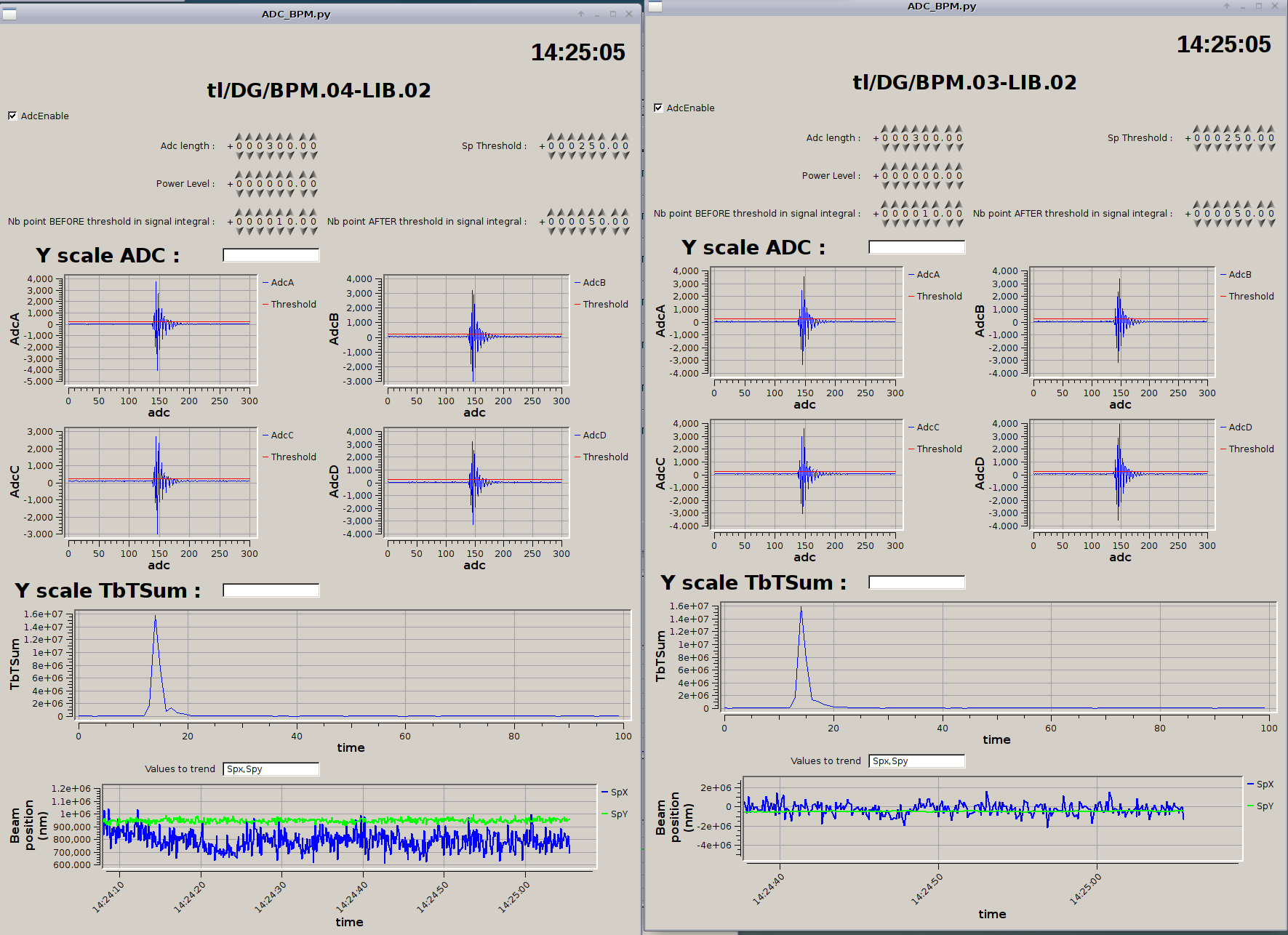Image resolution: width=1288 pixels, height=935 pixels.
Task: Increase the '5' digit of BPM.03 Sp Threshold
Action: click(1238, 128)
